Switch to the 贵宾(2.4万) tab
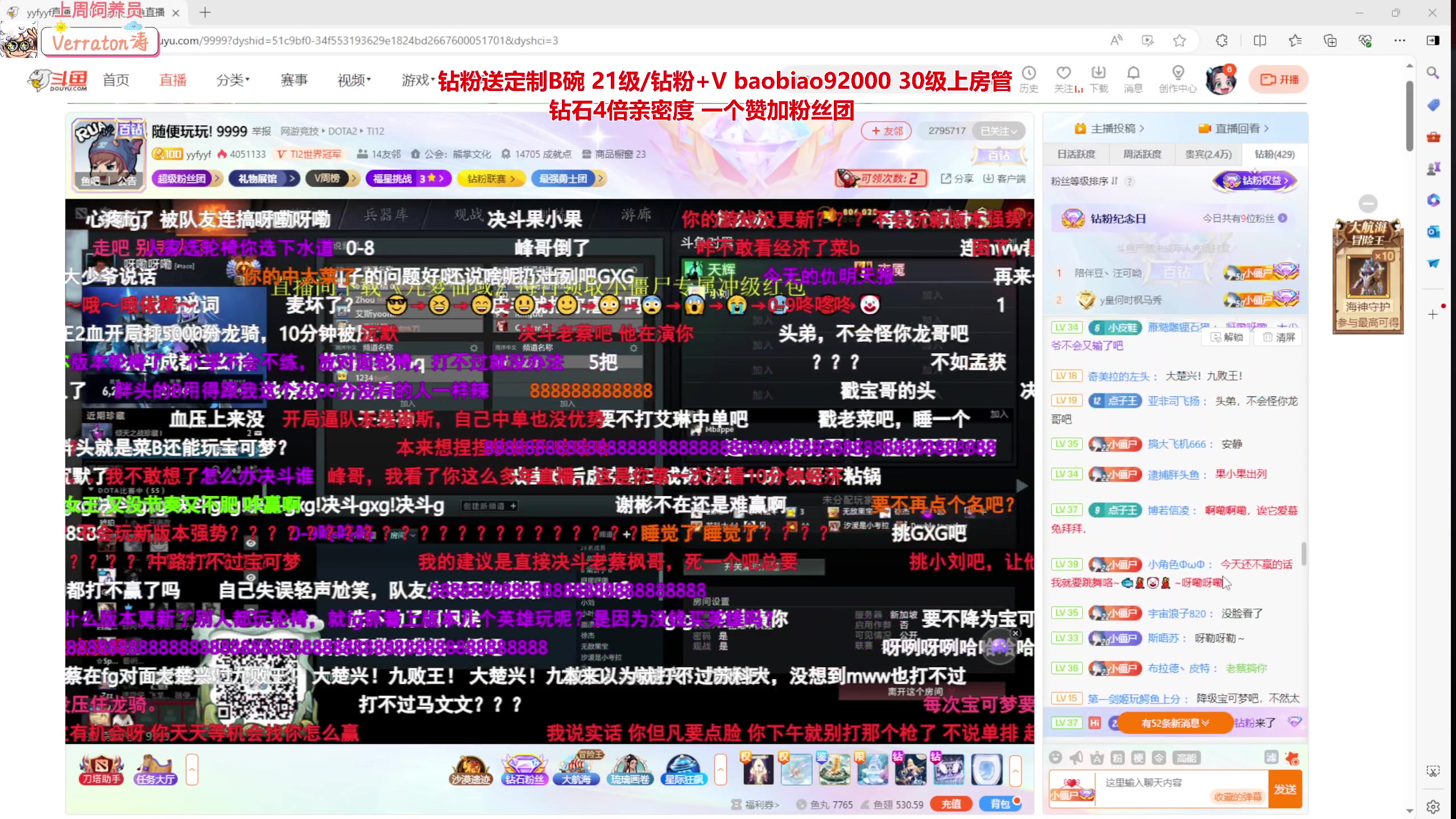1456x819 pixels. click(1208, 154)
